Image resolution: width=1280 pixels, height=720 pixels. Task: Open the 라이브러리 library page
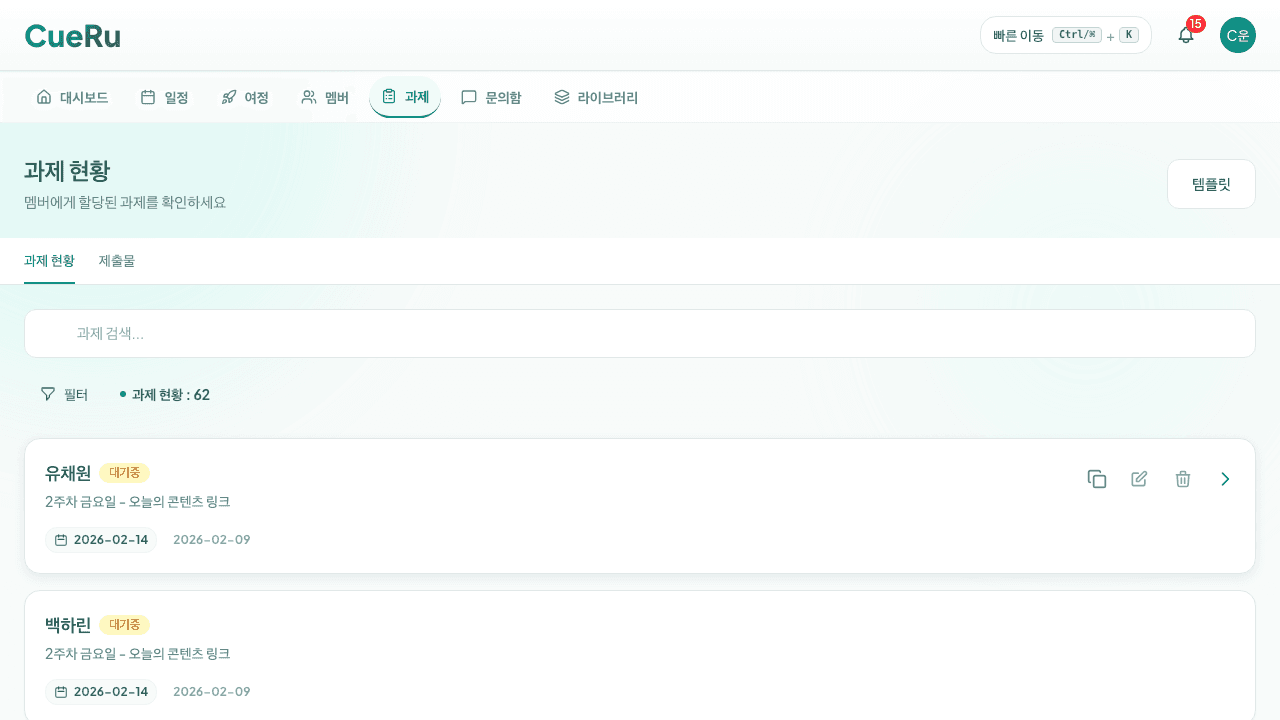pos(596,97)
